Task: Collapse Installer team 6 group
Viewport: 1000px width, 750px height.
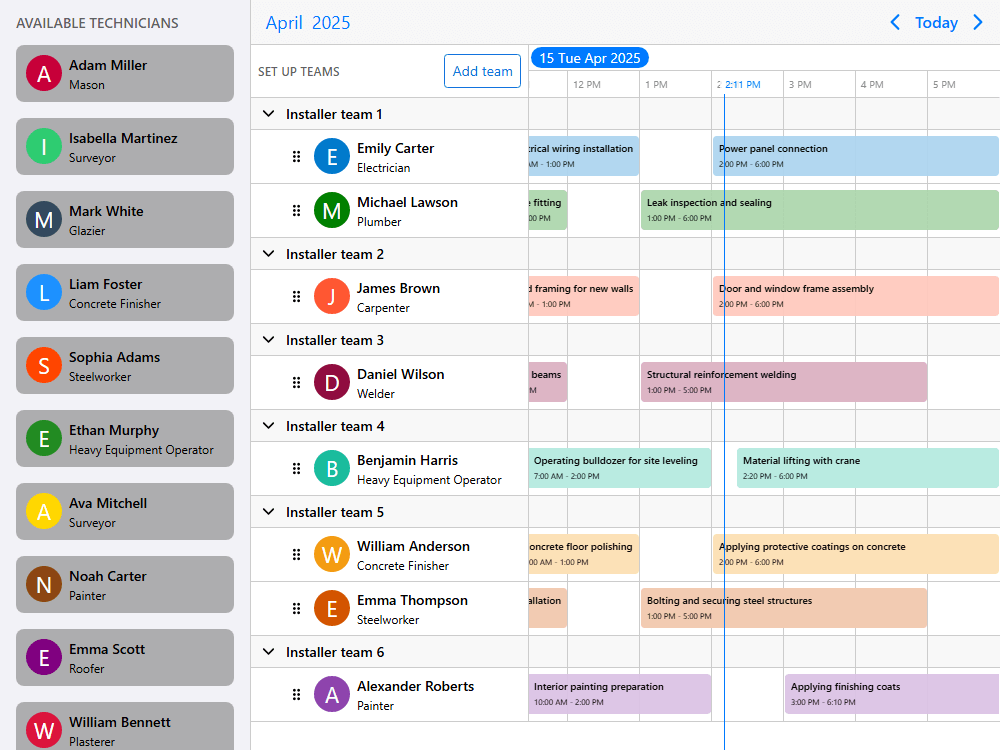Action: [x=268, y=652]
